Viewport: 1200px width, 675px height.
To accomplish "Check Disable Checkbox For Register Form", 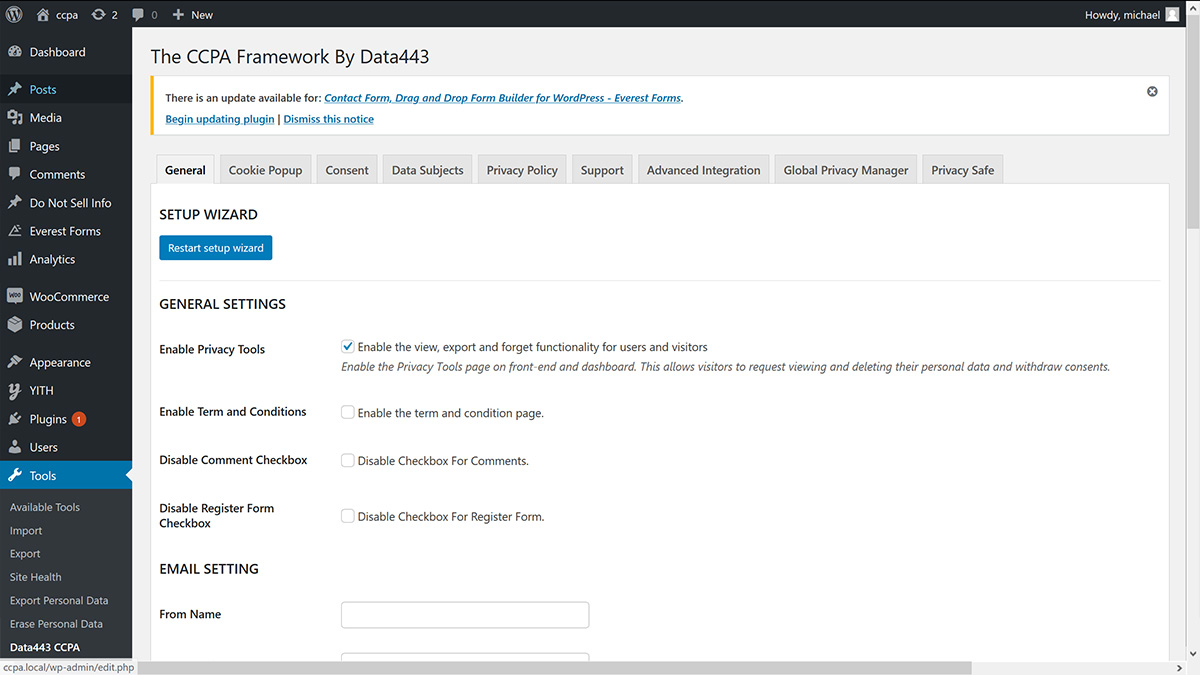I will (348, 516).
